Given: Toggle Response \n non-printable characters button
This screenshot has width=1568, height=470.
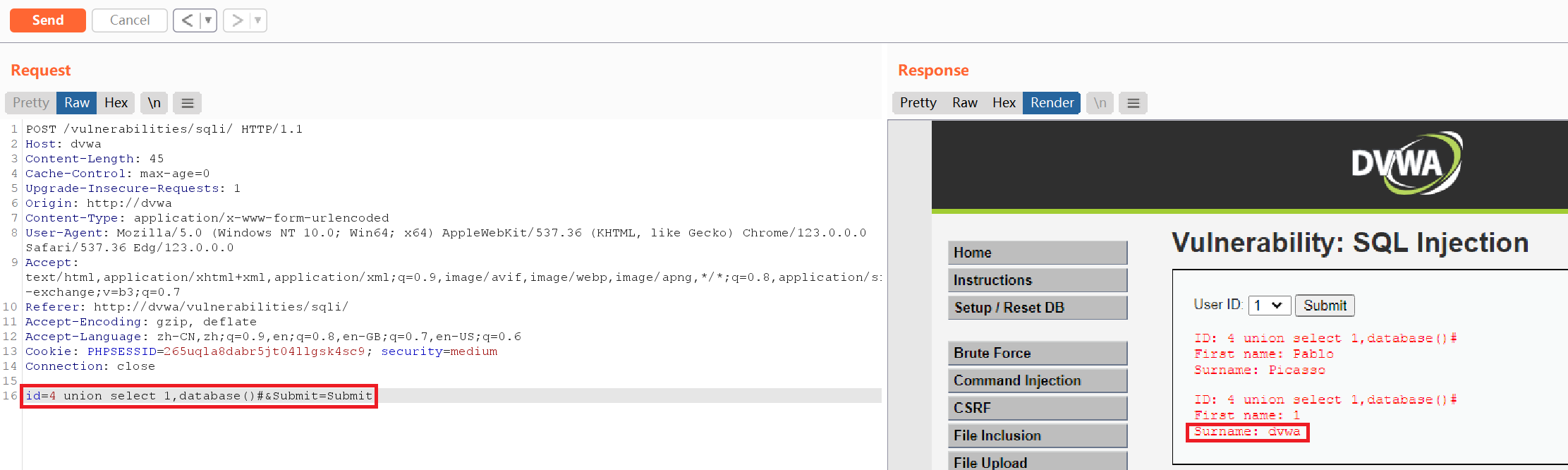Looking at the screenshot, I should 1100,103.
